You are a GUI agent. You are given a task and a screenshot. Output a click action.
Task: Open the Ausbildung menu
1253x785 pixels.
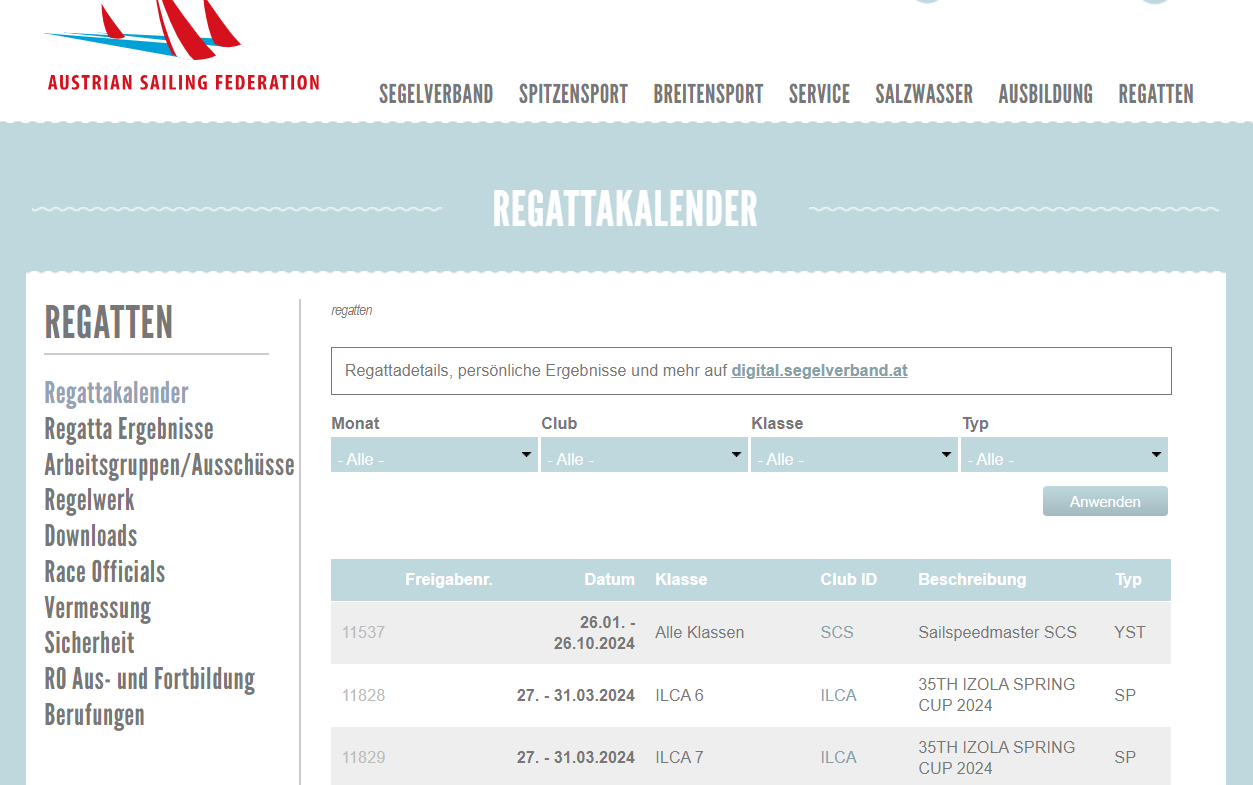(1045, 94)
